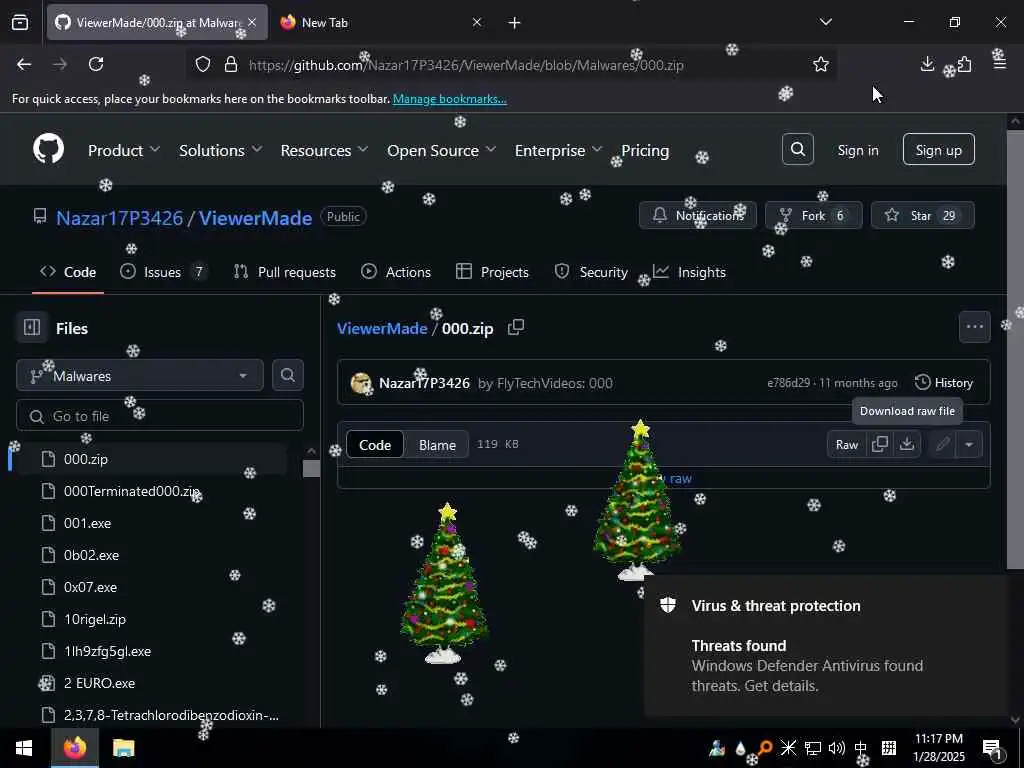This screenshot has width=1024, height=768.
Task: Focus the Go to file field
Action: point(160,416)
